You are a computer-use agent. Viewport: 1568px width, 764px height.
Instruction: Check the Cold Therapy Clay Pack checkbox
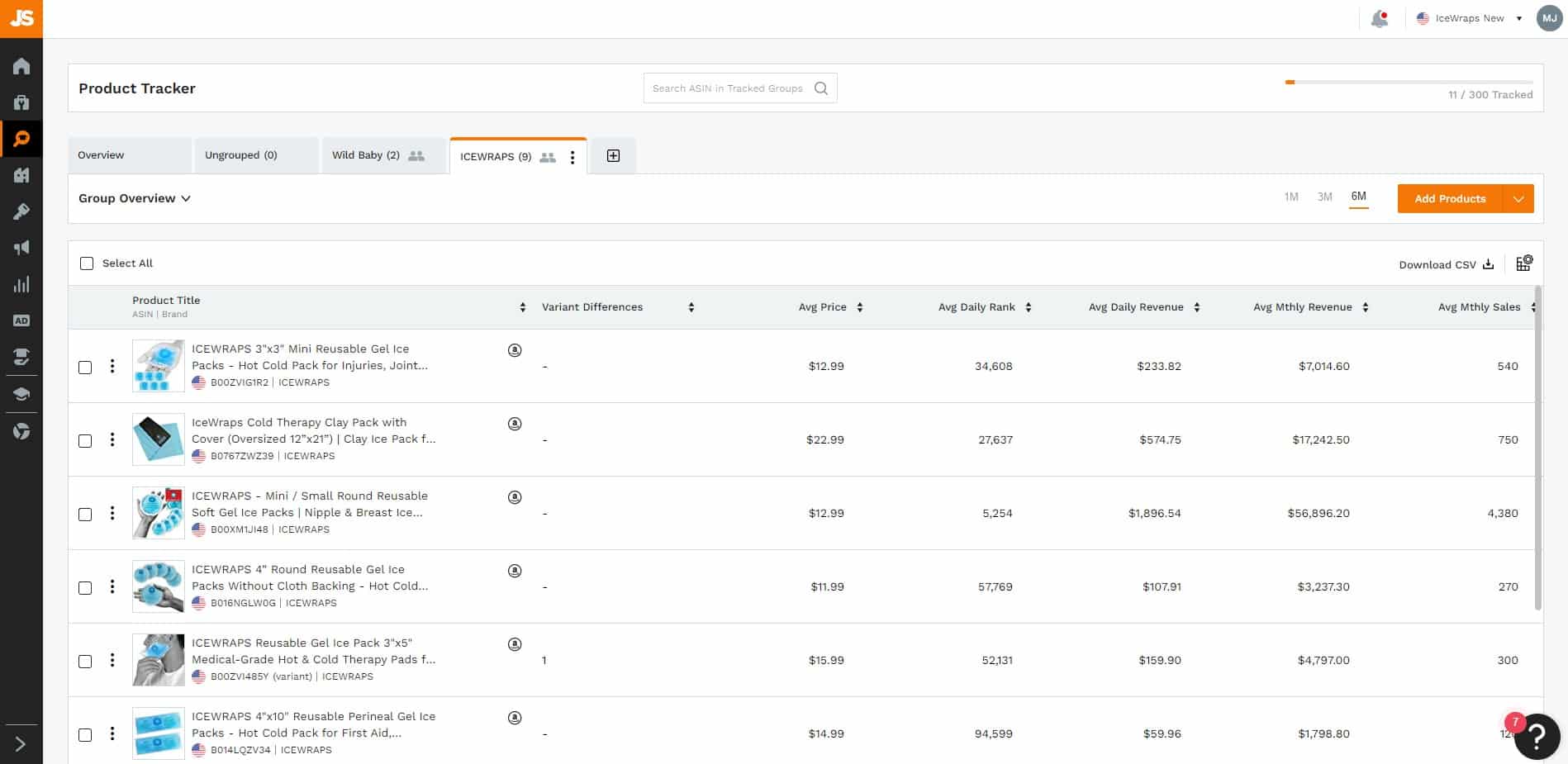85,441
